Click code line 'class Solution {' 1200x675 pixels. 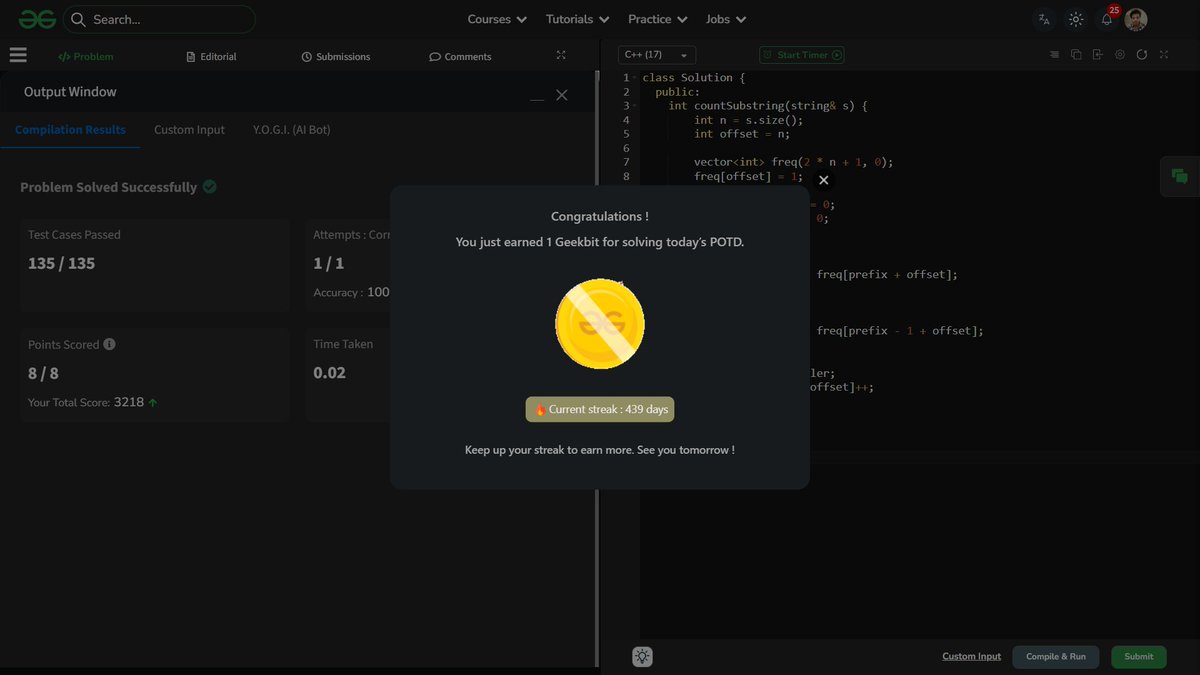pyautogui.click(x=694, y=77)
